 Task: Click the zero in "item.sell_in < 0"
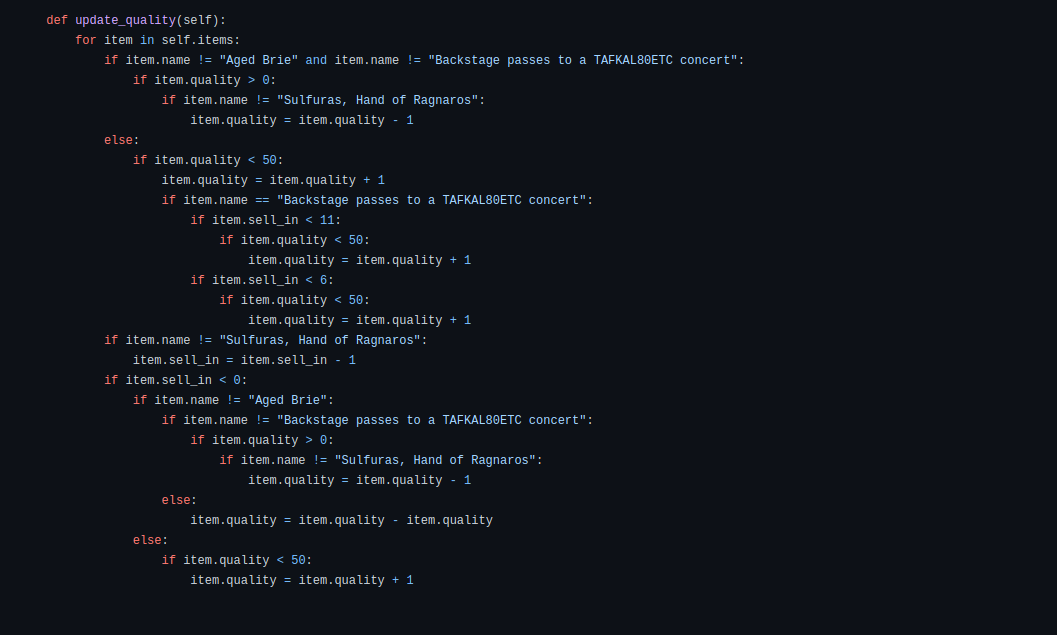pyautogui.click(x=237, y=380)
